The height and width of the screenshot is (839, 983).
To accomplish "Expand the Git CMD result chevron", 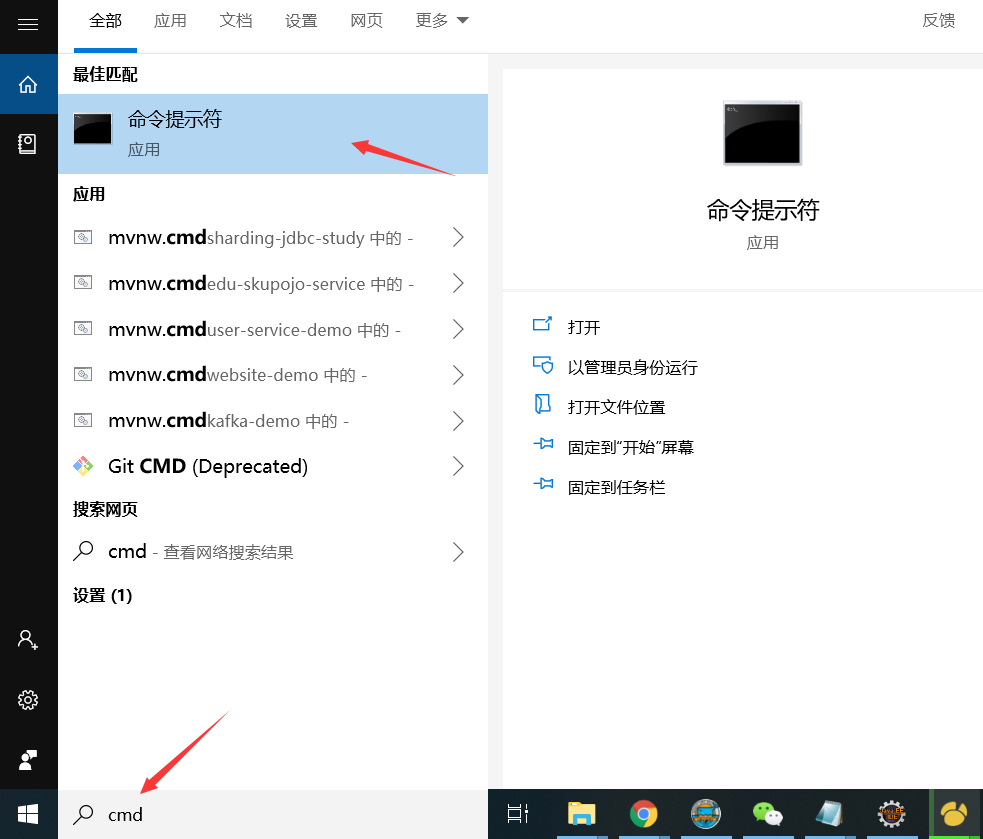I will tap(458, 466).
